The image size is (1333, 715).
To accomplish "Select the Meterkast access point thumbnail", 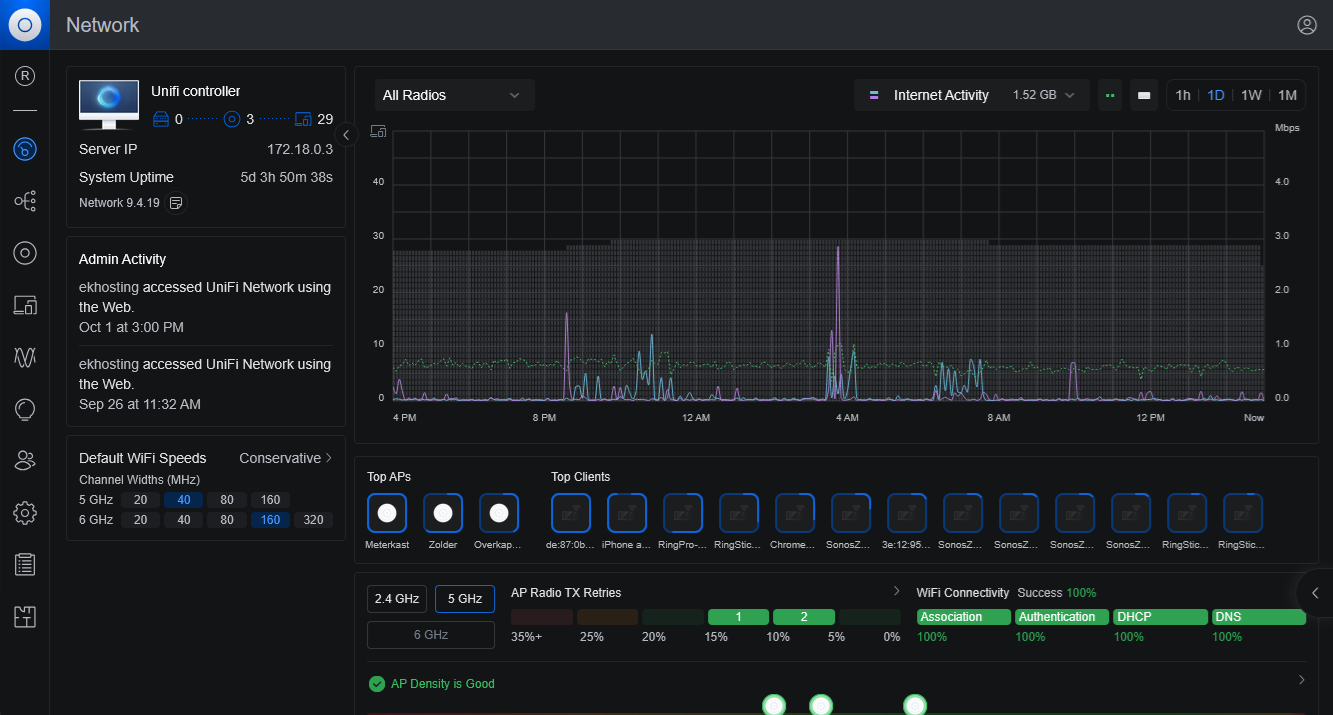I will (387, 513).
